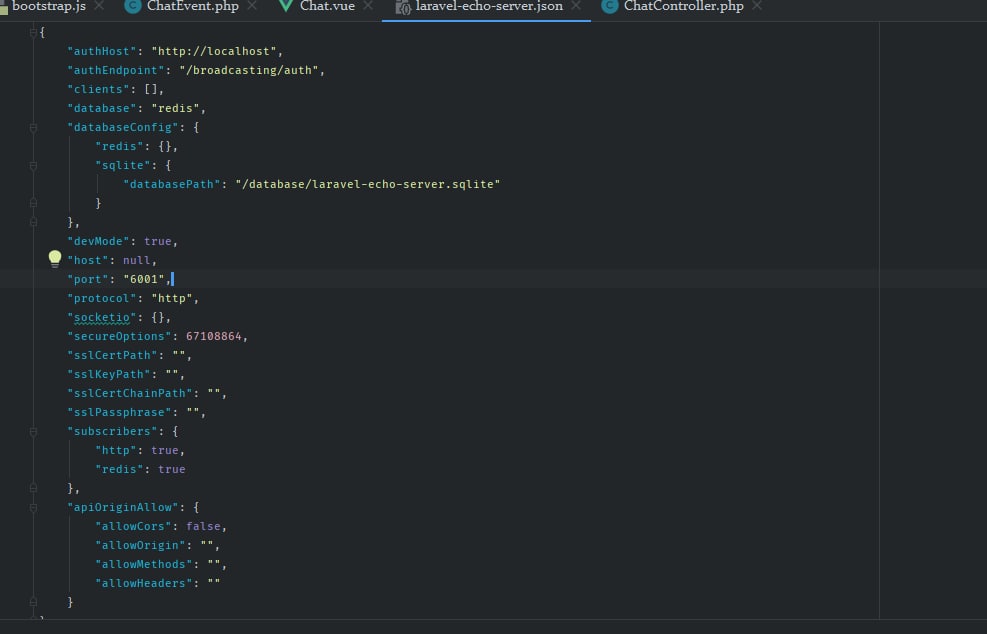Viewport: 987px width, 634px height.
Task: Click the "host" key
Action: [x=88, y=260]
